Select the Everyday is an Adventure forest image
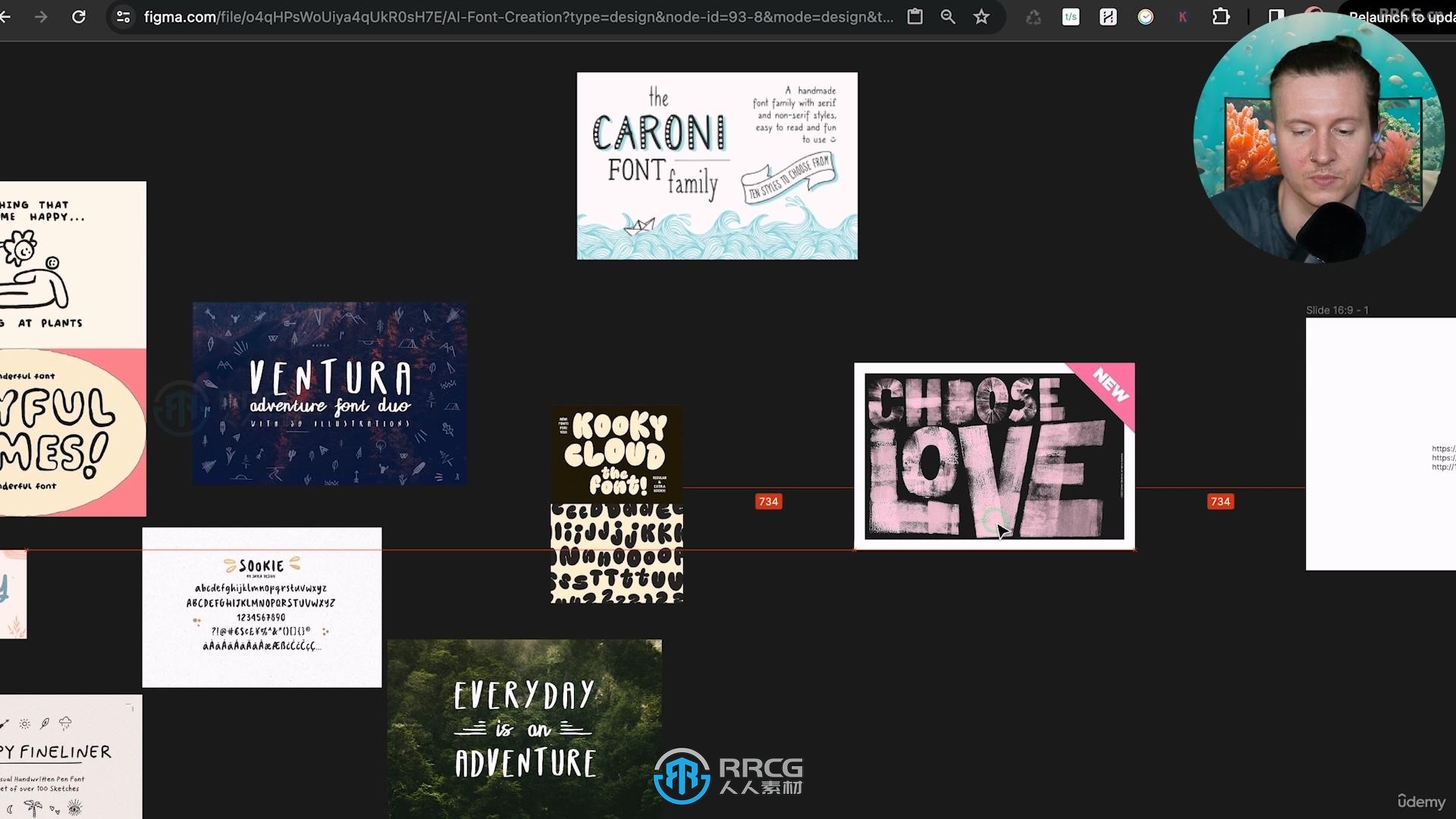Viewport: 1456px width, 819px height. point(525,729)
